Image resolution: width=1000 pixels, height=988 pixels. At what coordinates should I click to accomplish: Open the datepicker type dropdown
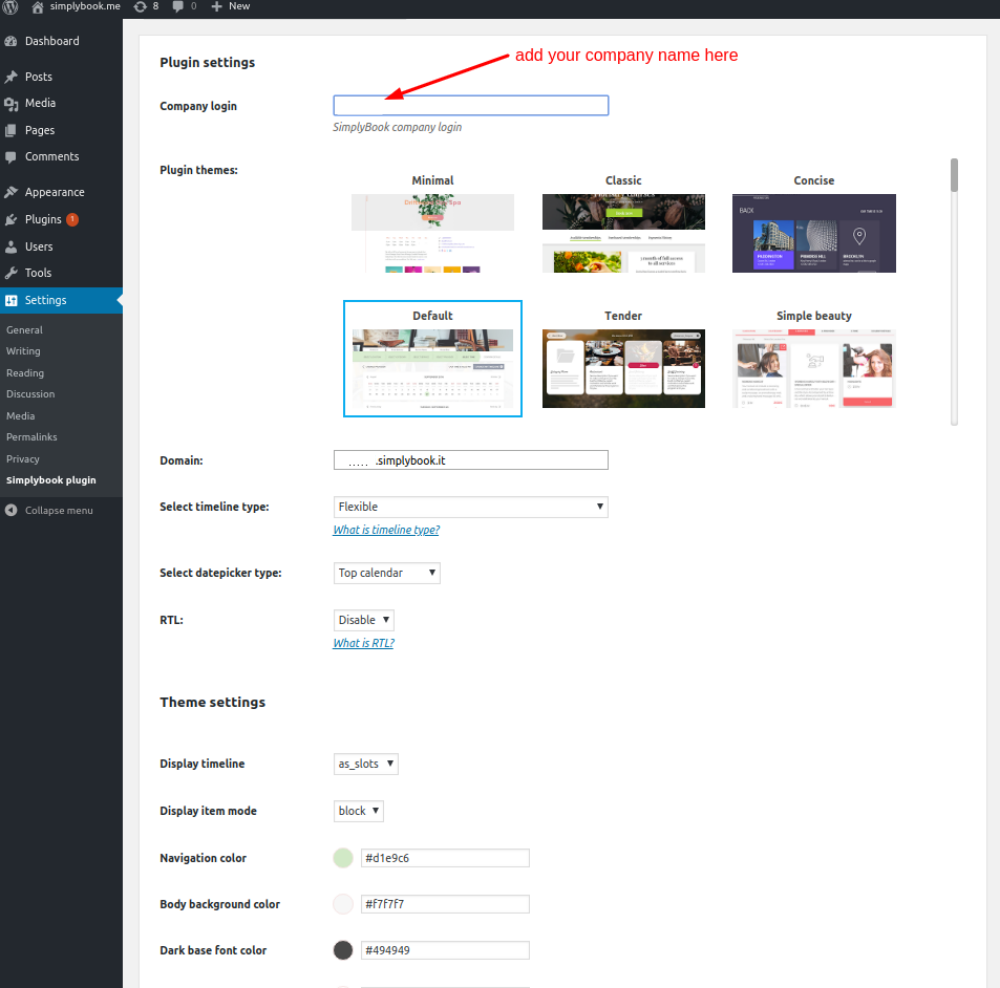tap(386, 573)
